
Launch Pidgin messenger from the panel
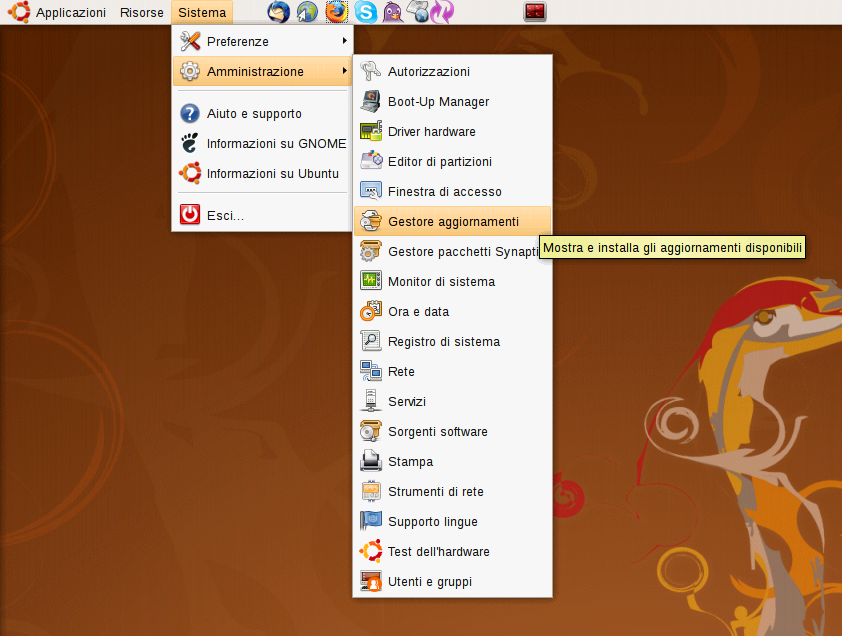click(393, 13)
